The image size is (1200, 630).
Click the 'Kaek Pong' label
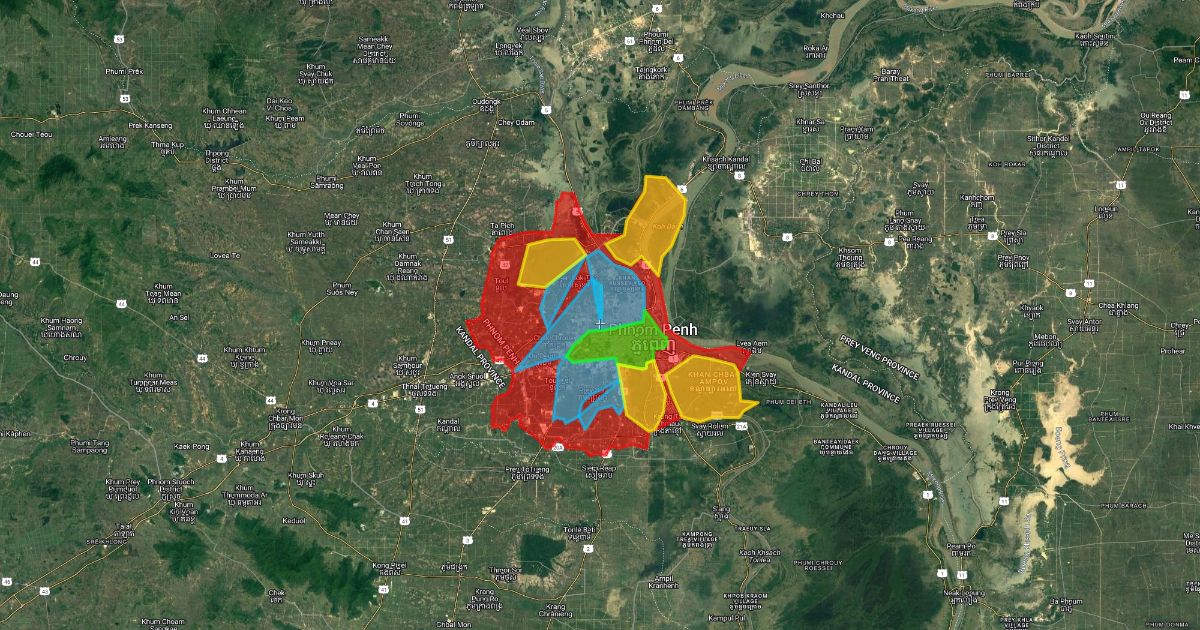191,446
